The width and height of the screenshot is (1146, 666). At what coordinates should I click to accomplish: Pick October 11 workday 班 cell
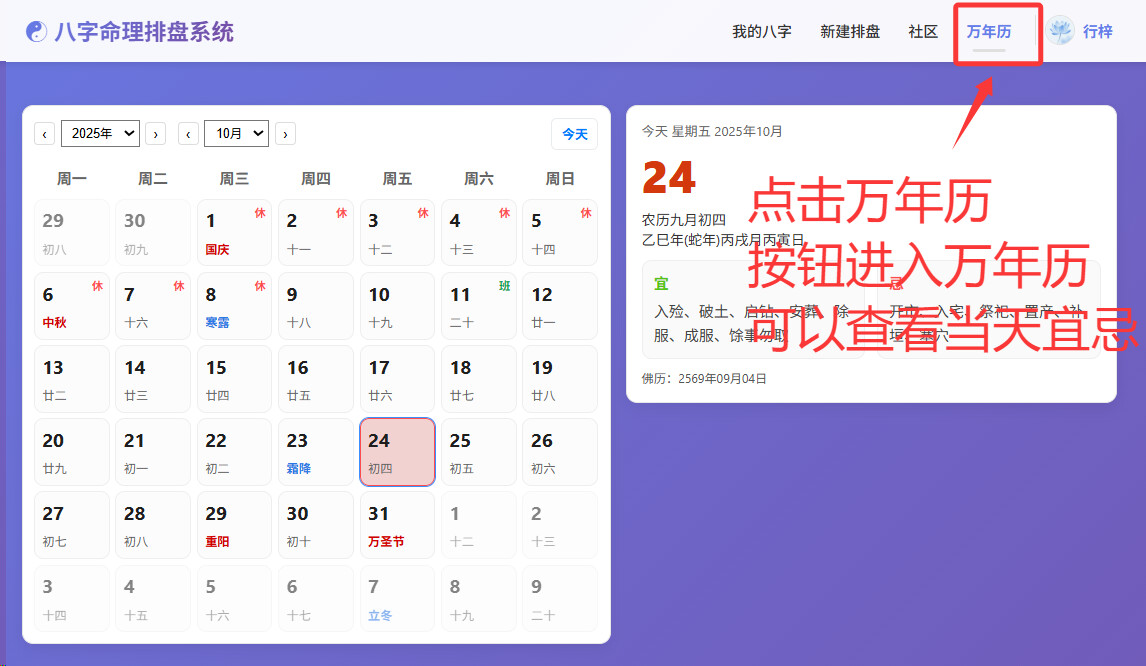pyautogui.click(x=479, y=306)
